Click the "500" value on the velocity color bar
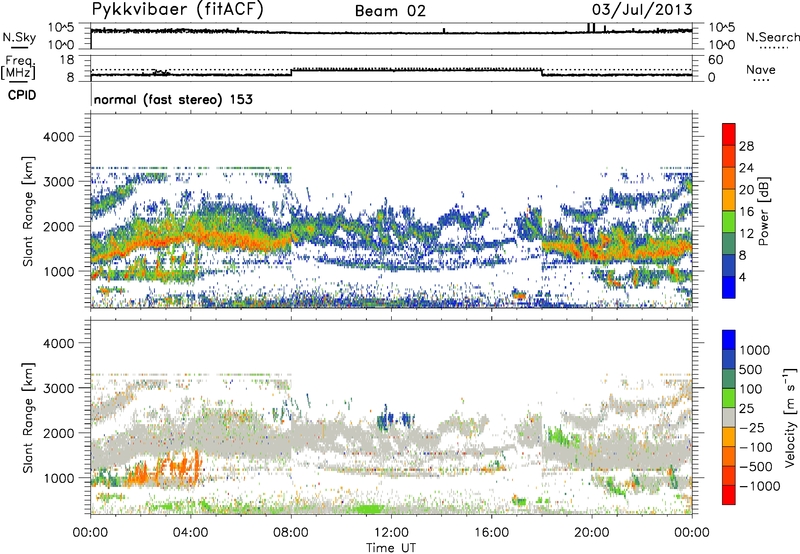 coord(751,370)
